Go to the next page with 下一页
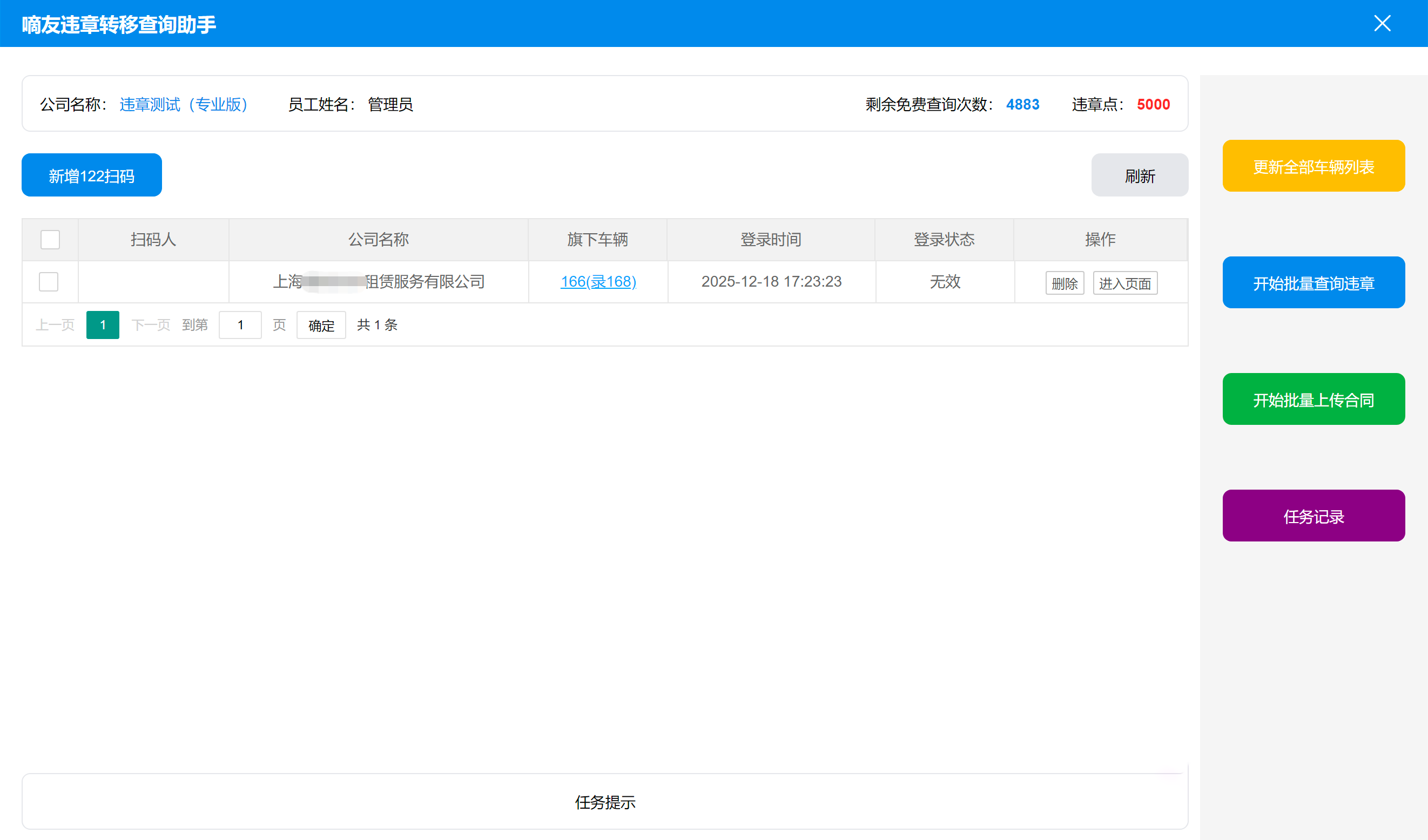This screenshot has height=840, width=1428. pyautogui.click(x=150, y=324)
